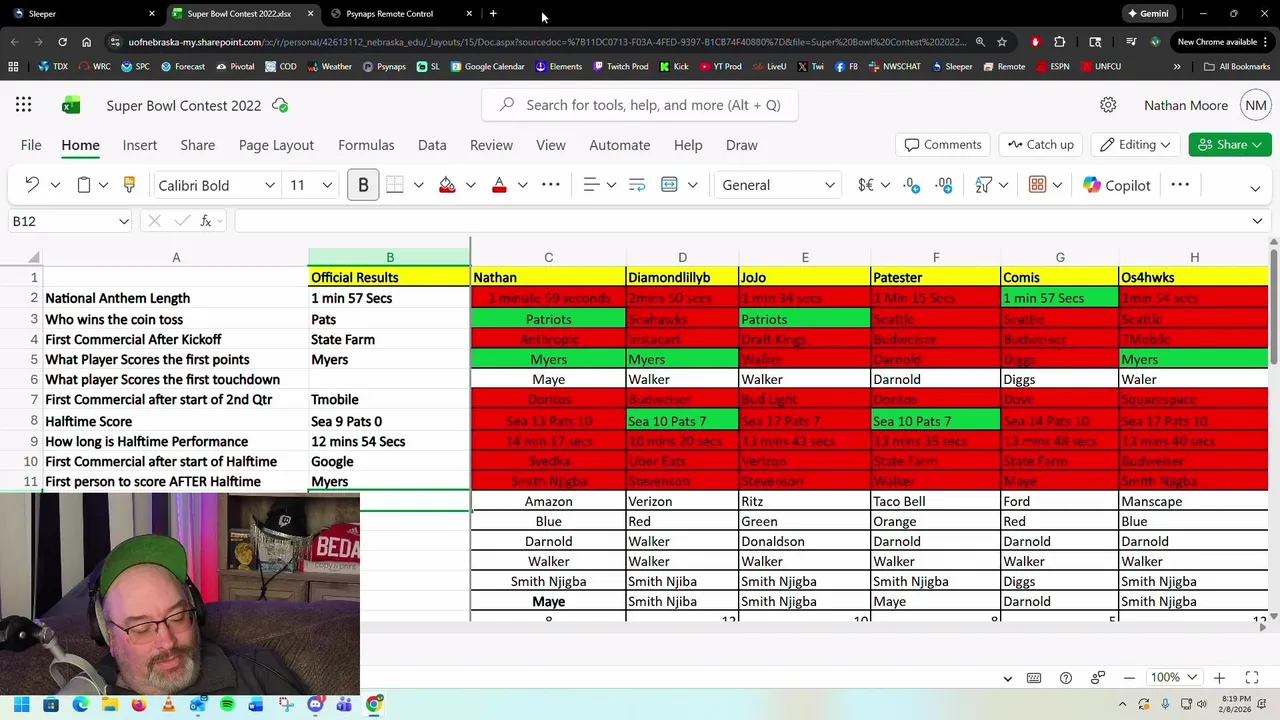Apply the red font color
Image resolution: width=1280 pixels, height=720 pixels.
499,185
